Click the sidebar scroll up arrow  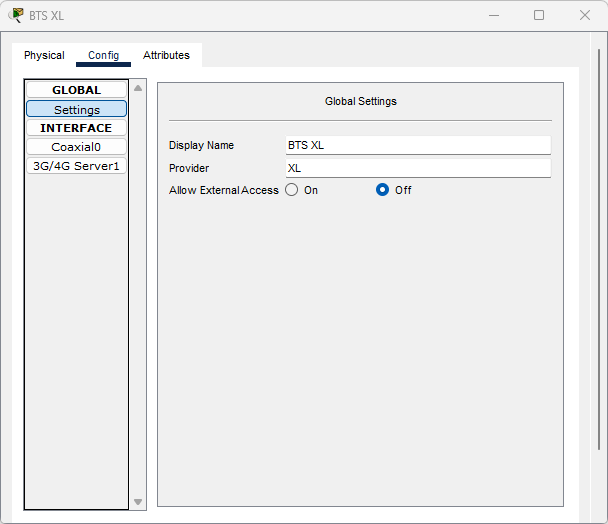(x=138, y=88)
